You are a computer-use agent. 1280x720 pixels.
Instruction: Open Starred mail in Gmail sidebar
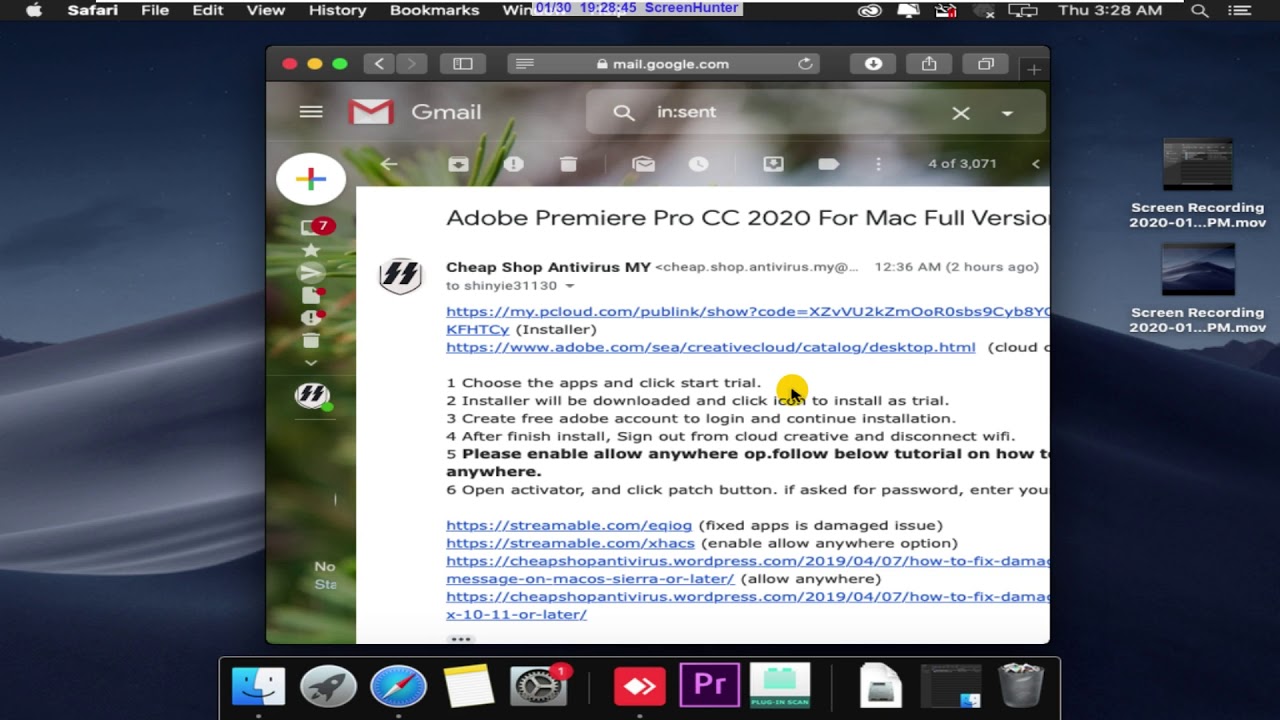[x=311, y=250]
